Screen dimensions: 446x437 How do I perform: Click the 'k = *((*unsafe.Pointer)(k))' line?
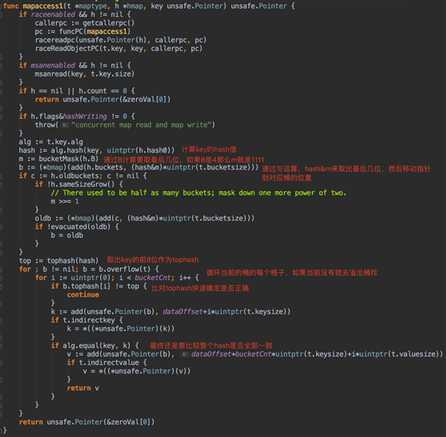click(121, 329)
